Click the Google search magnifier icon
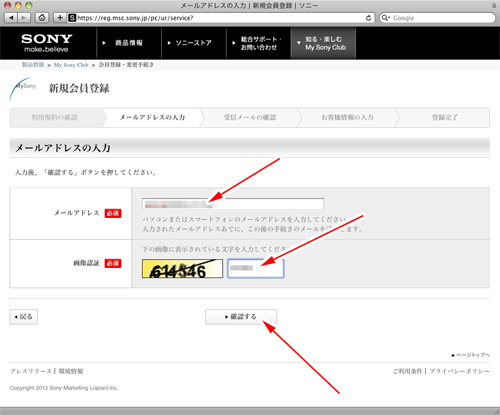 [385, 18]
